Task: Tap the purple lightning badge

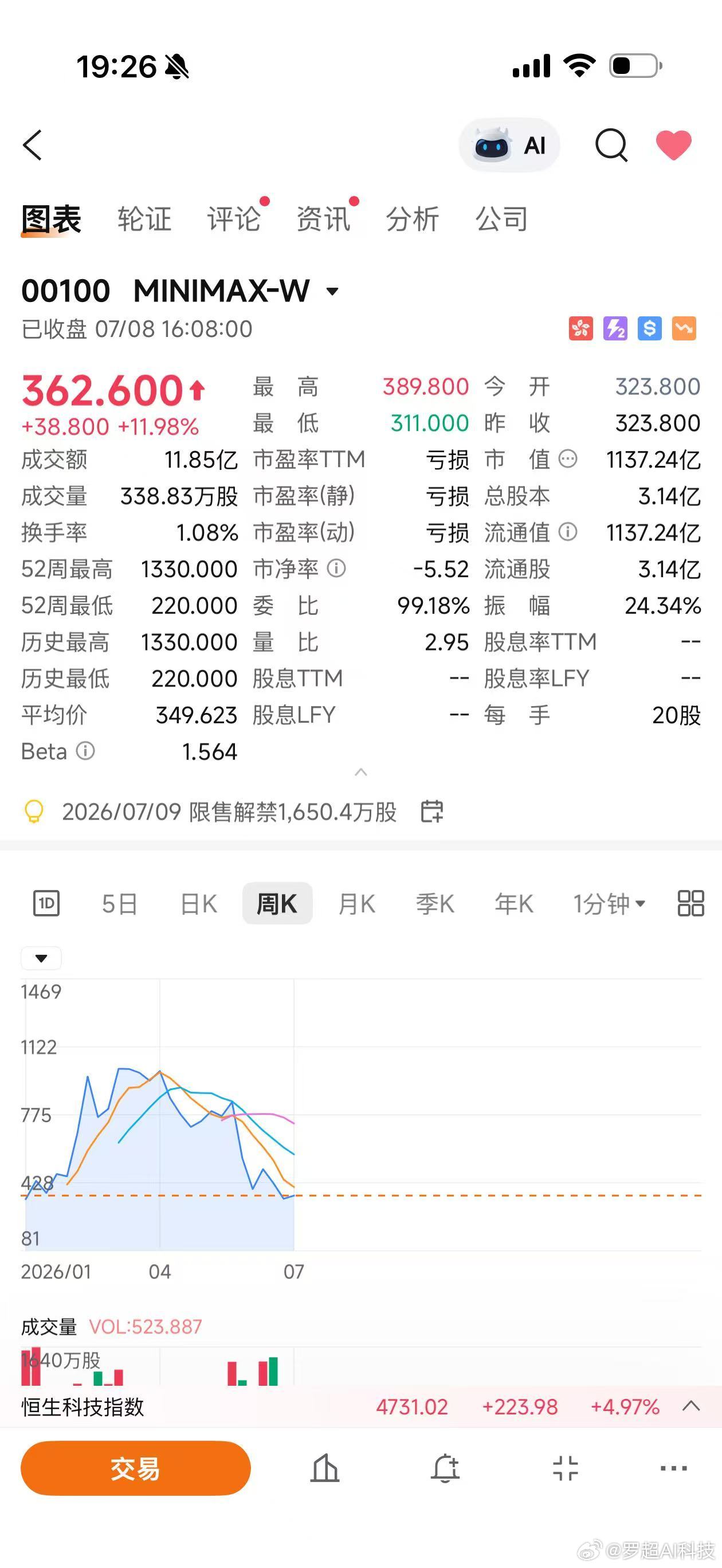Action: tap(615, 329)
